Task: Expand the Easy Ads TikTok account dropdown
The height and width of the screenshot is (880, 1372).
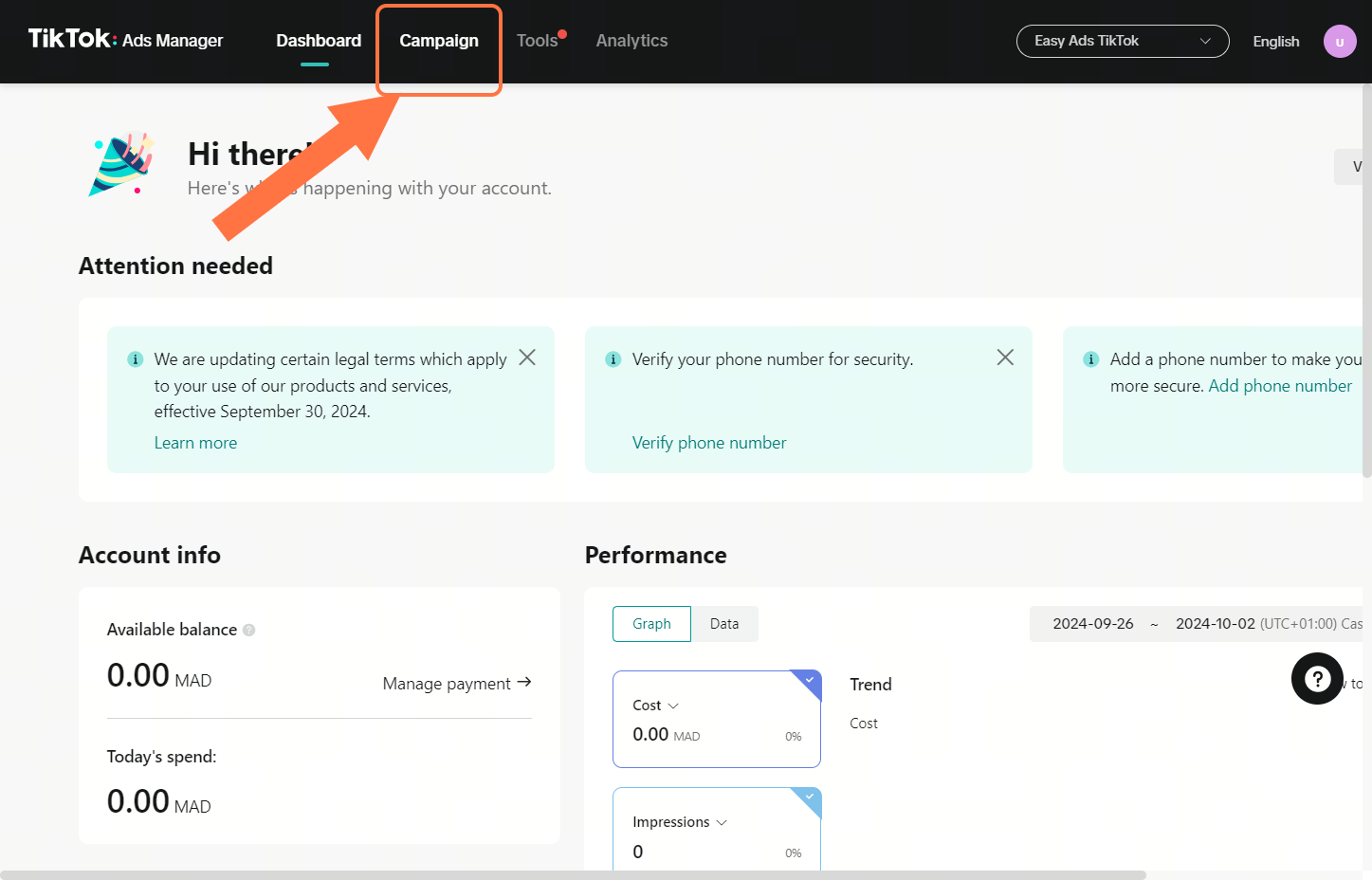Action: tap(1122, 41)
